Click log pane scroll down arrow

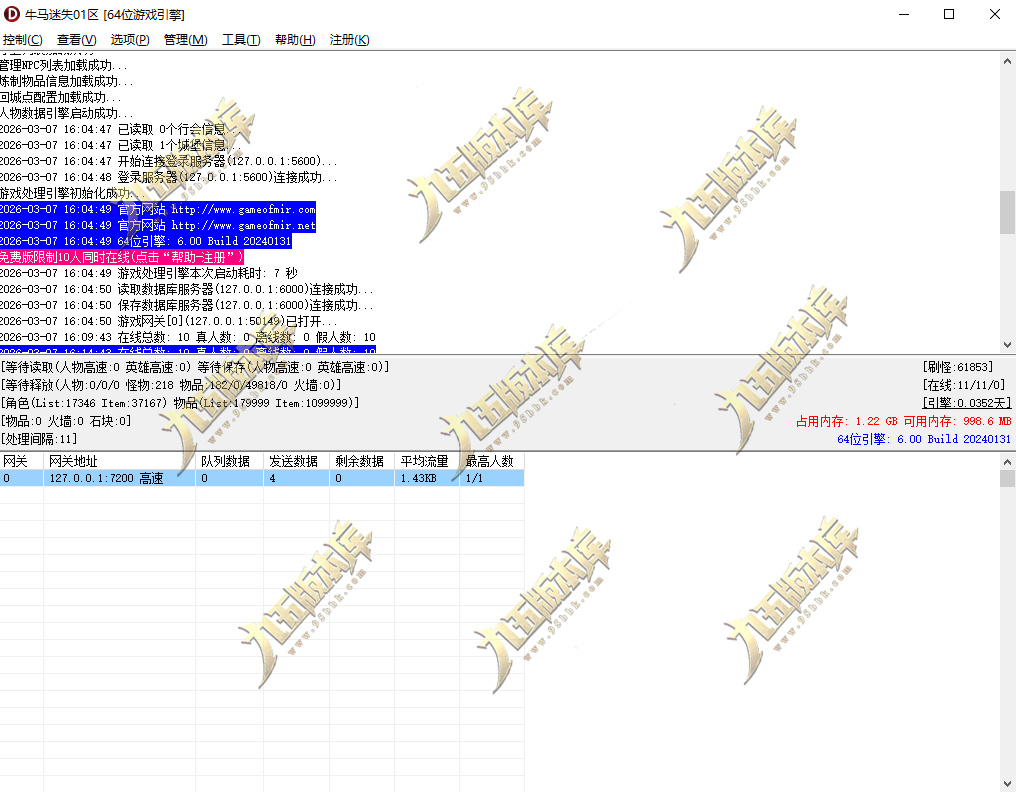tap(1007, 345)
